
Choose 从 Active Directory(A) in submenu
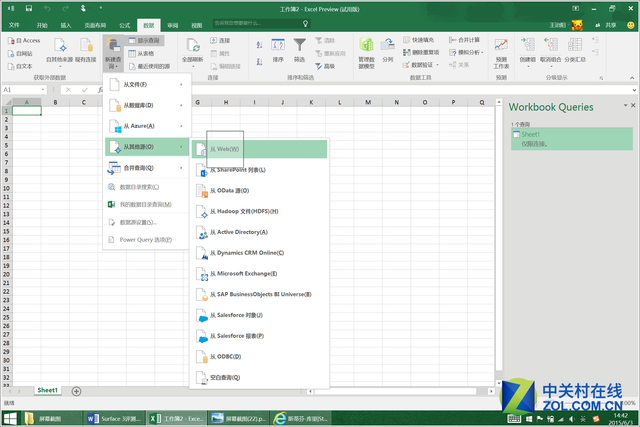[x=260, y=232]
